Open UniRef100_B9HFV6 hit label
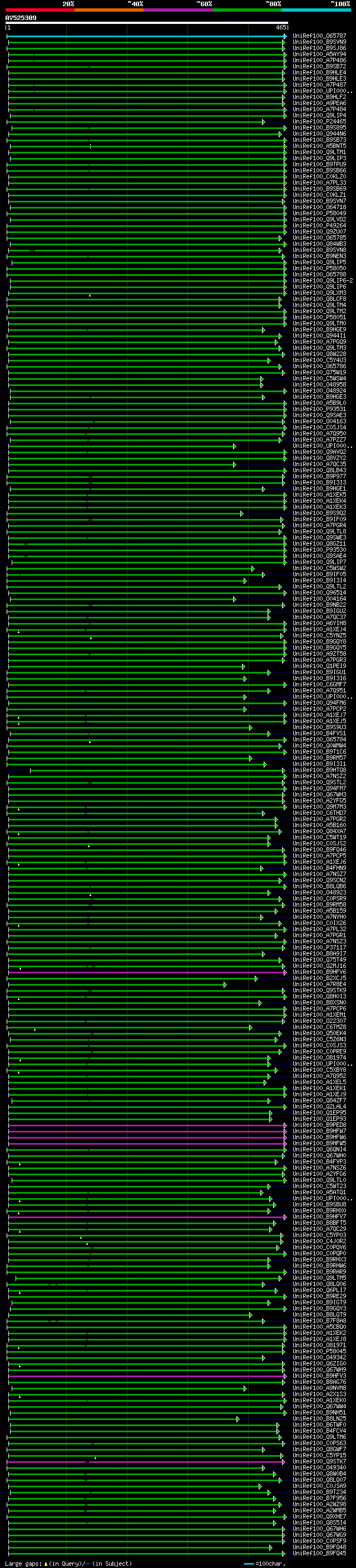The height and width of the screenshot is (1568, 356). point(319,973)
